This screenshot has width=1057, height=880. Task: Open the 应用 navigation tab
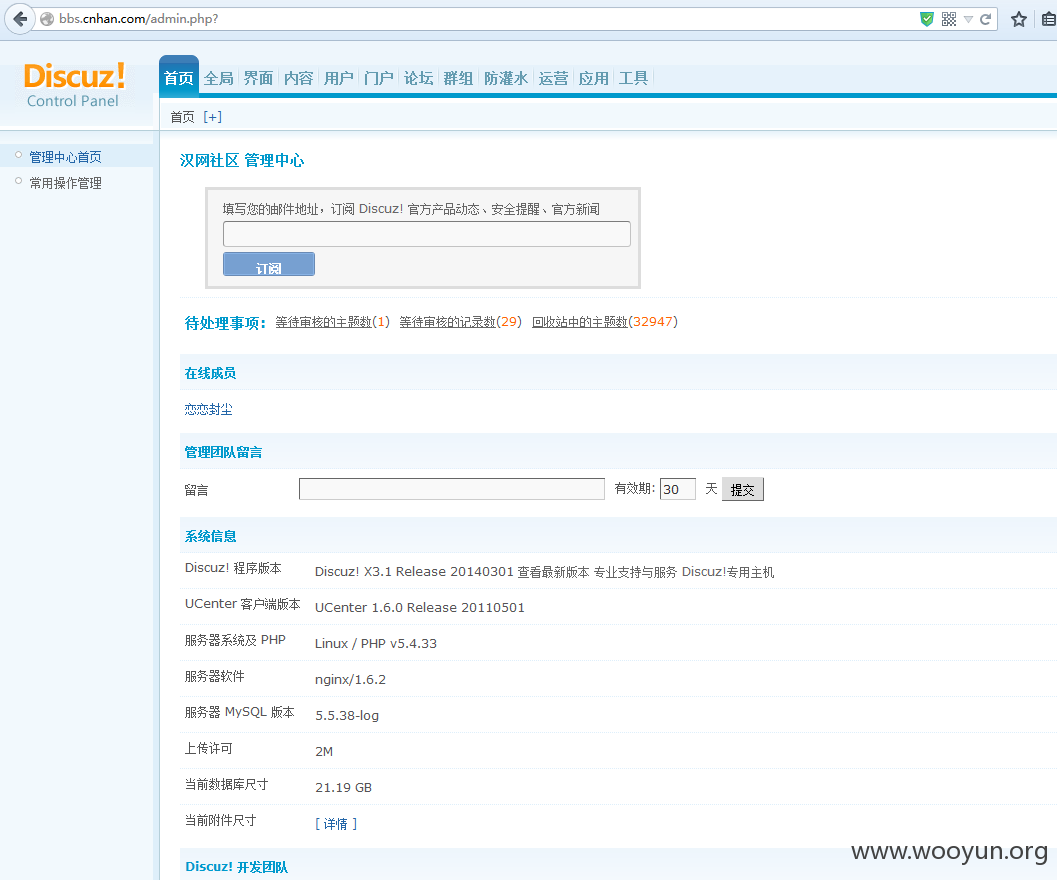(x=594, y=78)
